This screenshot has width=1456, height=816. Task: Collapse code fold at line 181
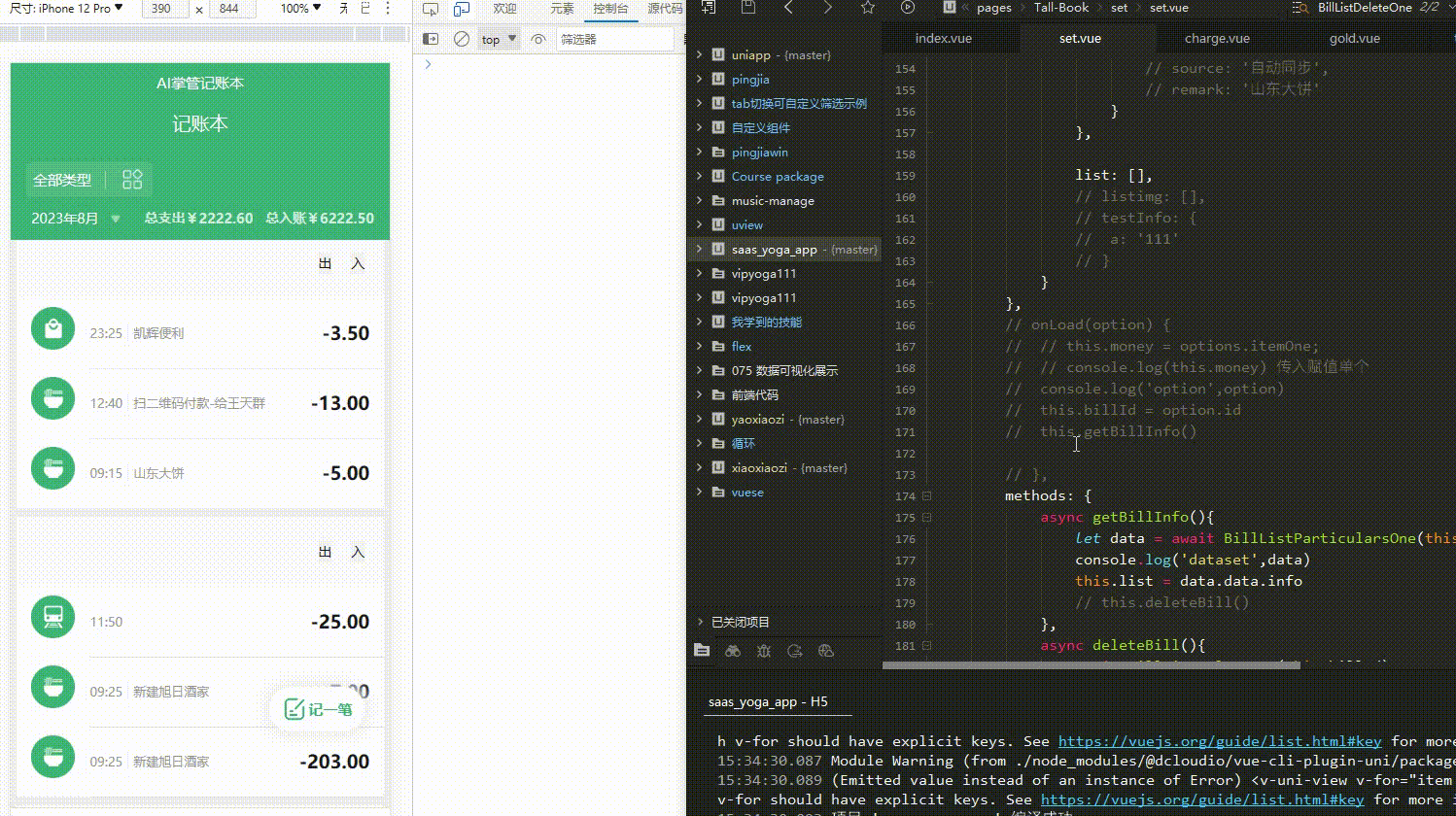[926, 645]
